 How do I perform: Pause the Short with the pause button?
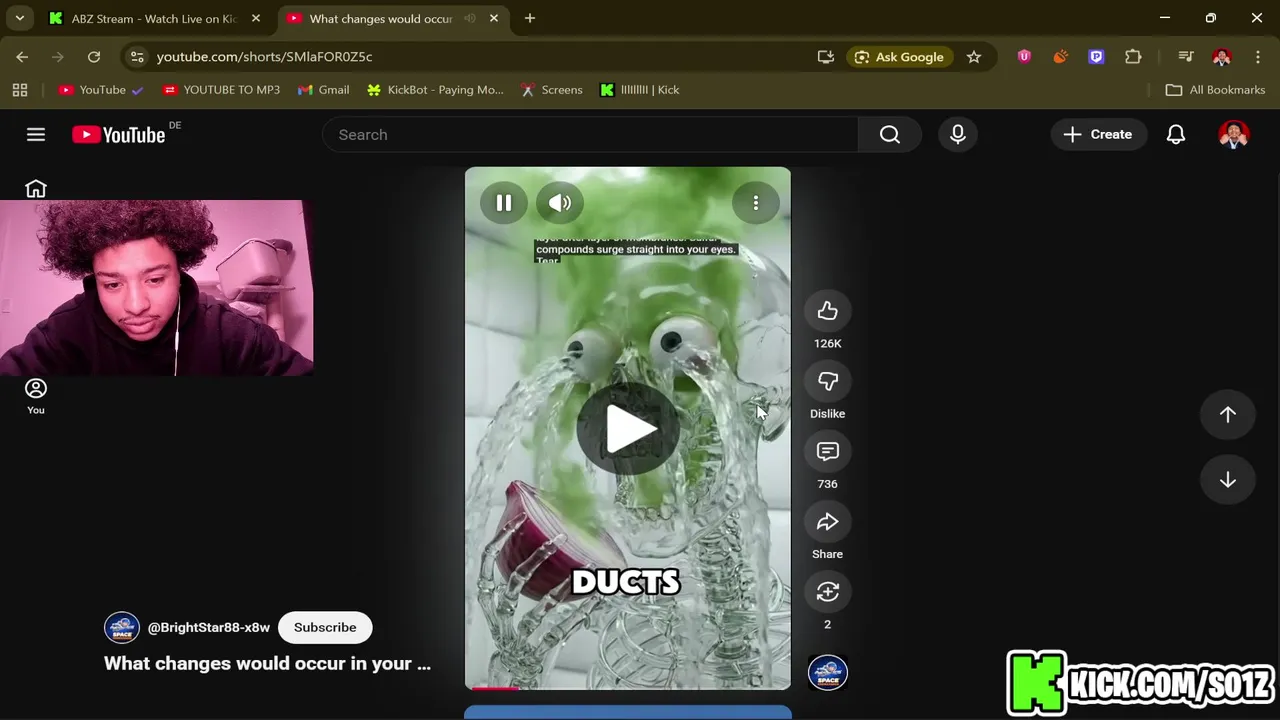coord(503,203)
